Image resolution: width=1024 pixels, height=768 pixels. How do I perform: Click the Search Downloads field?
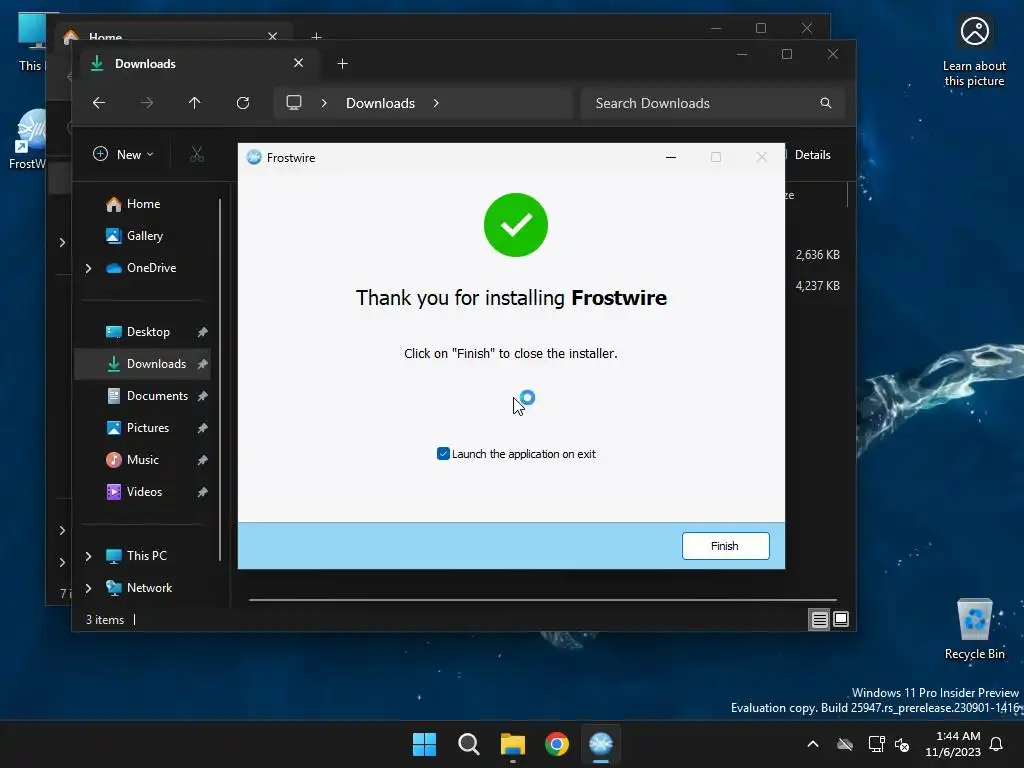coord(712,103)
